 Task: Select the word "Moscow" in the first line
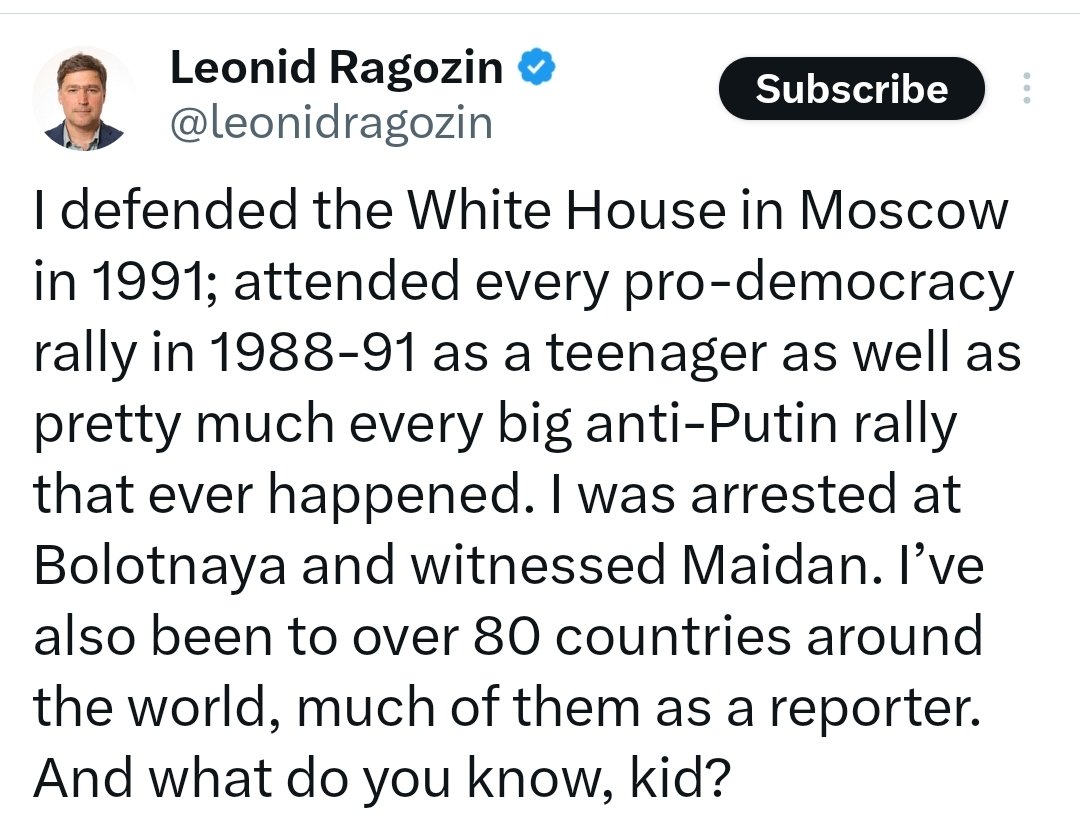pyautogui.click(x=904, y=209)
